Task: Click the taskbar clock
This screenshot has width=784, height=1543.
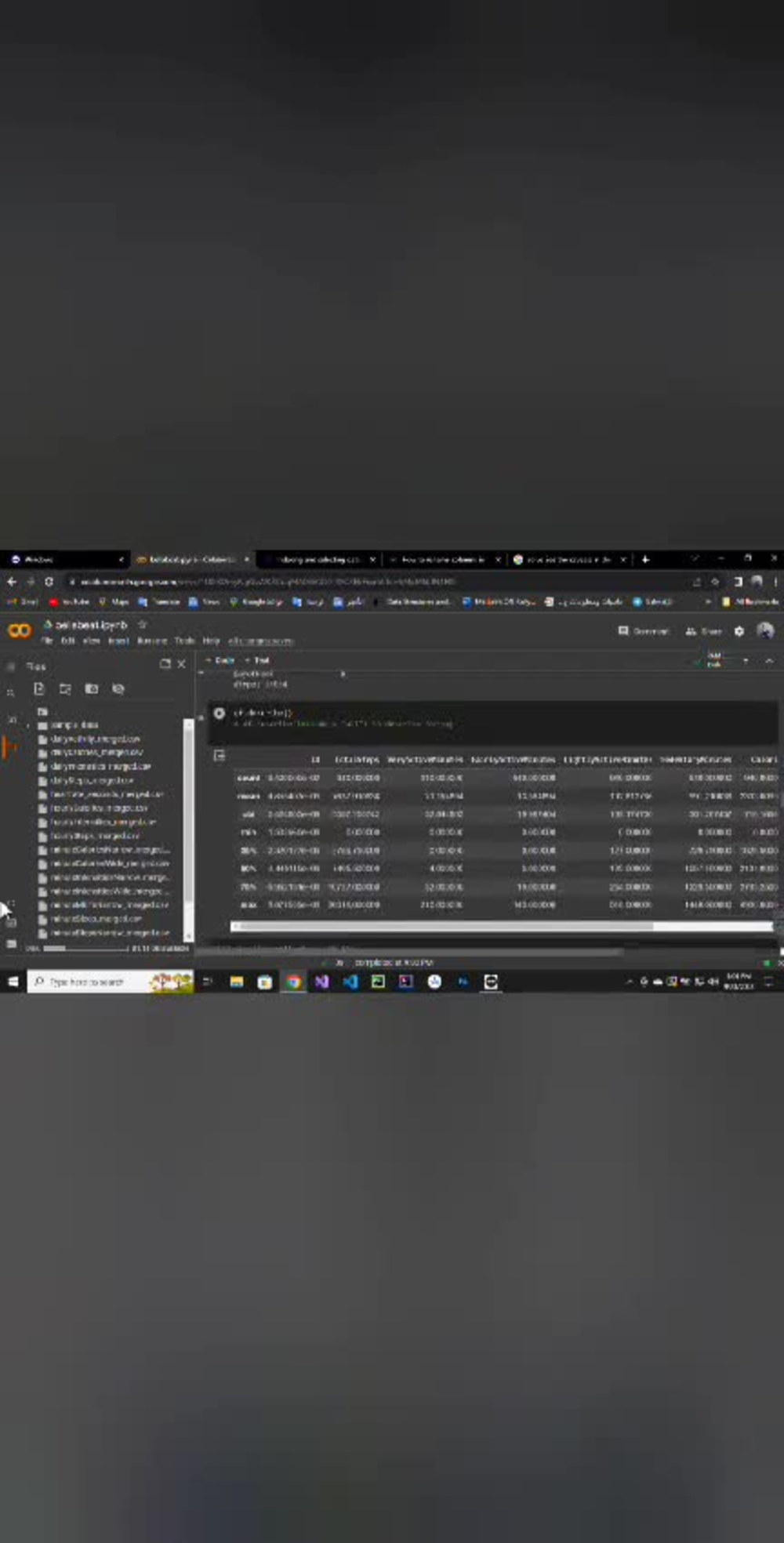Action: tap(739, 981)
